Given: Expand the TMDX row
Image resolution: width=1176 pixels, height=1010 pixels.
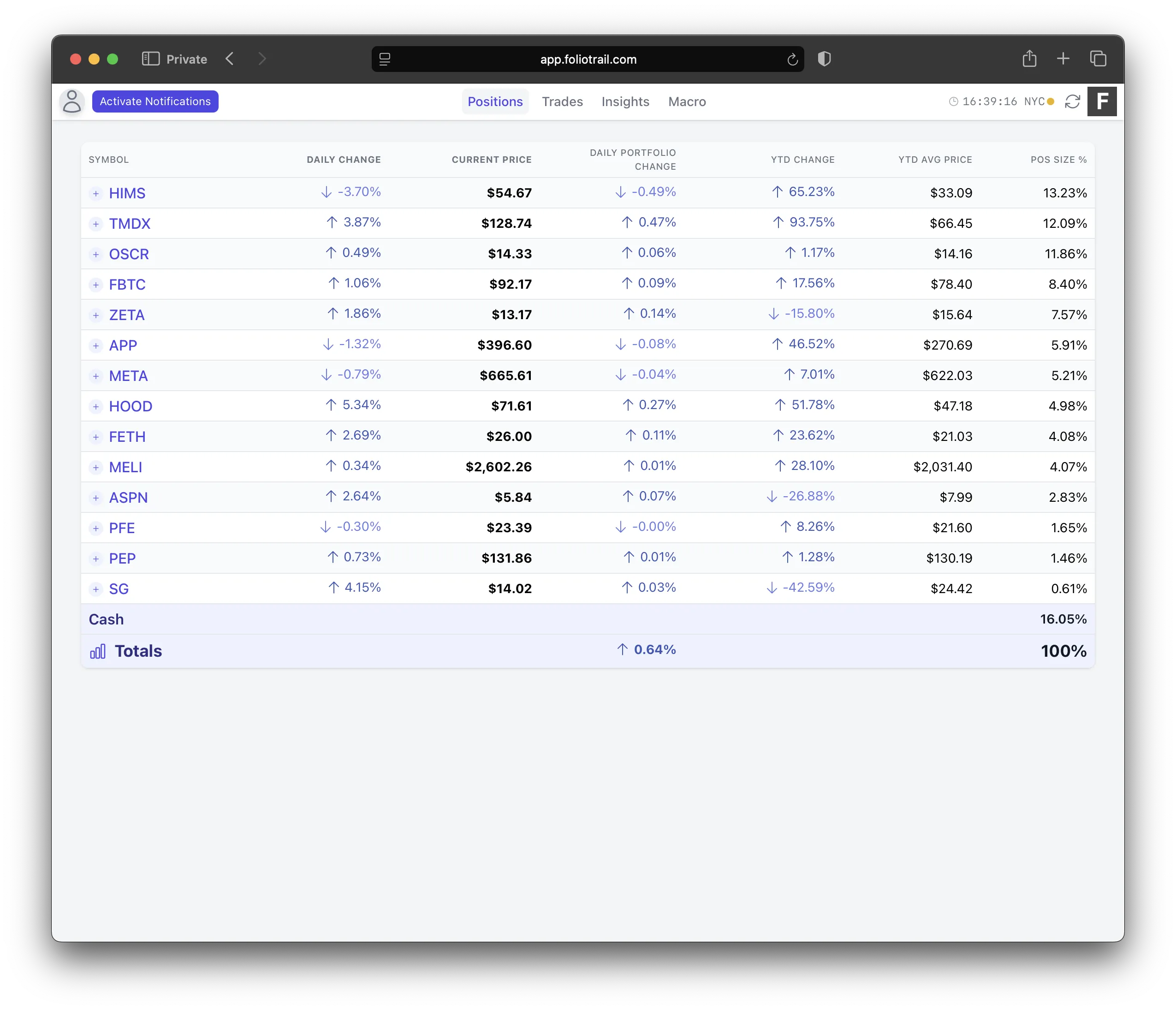Looking at the screenshot, I should (x=96, y=224).
